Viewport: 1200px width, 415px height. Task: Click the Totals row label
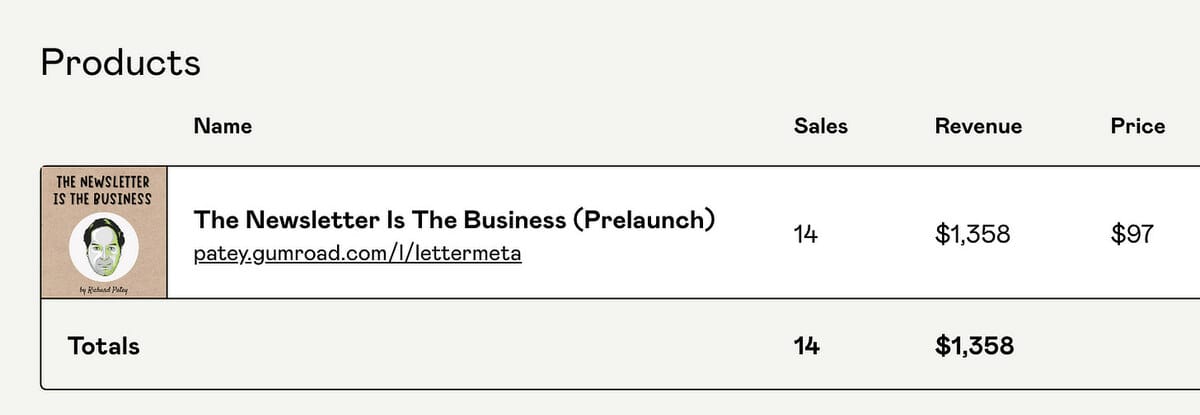click(x=103, y=346)
